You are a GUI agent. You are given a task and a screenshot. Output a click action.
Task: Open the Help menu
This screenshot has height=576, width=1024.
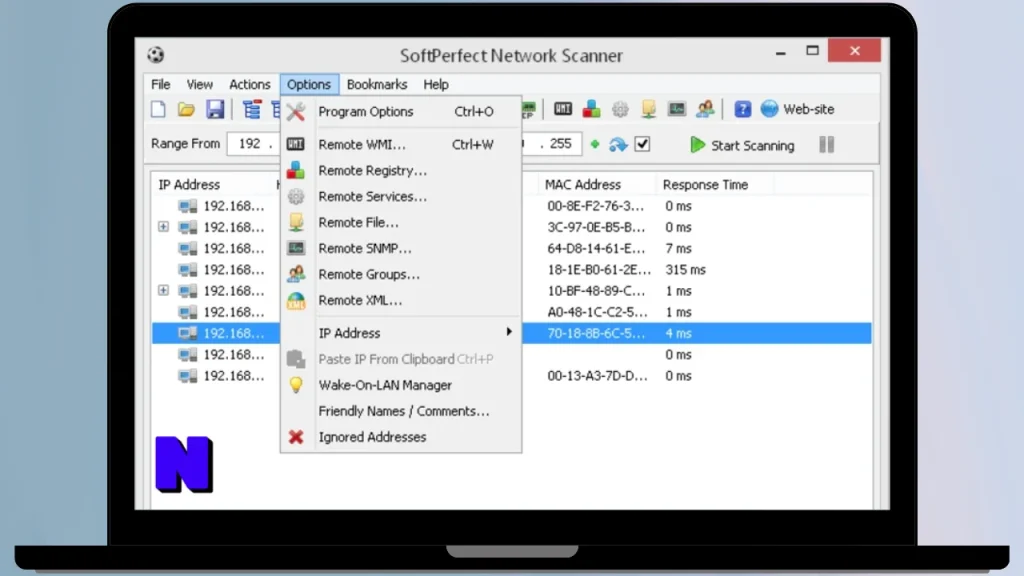coord(436,84)
